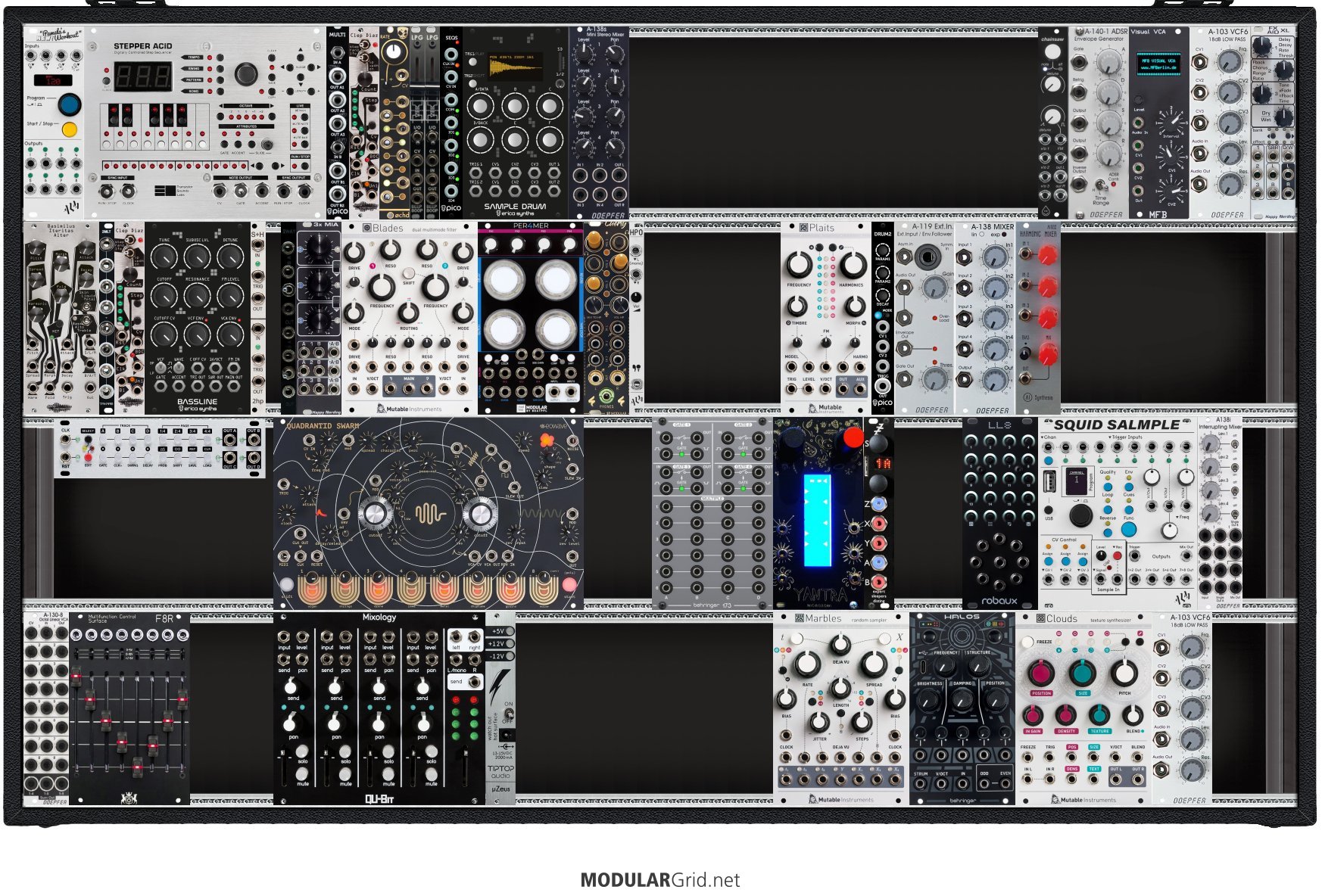Click the three-digit LED display on Stepper Acid
This screenshot has height=896, width=1322.
click(x=143, y=76)
